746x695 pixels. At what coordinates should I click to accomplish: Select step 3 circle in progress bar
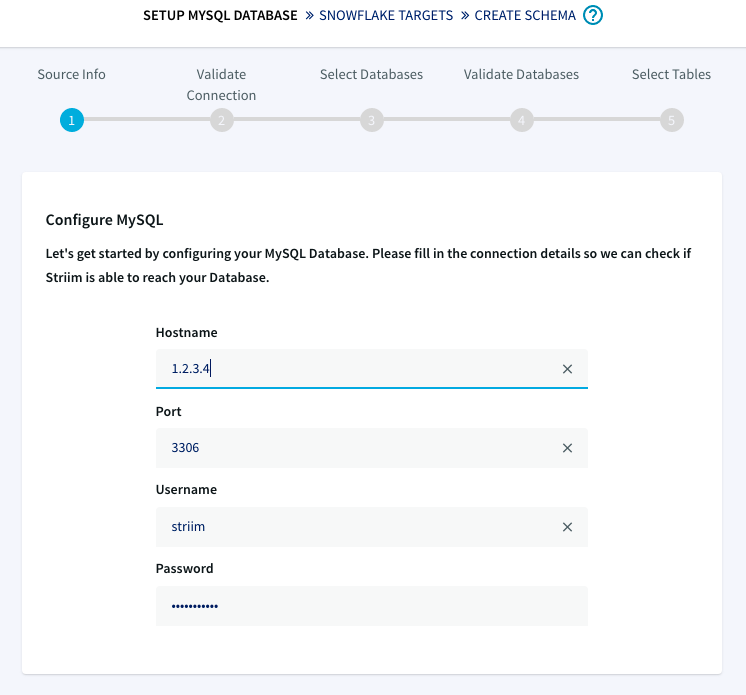coord(372,120)
